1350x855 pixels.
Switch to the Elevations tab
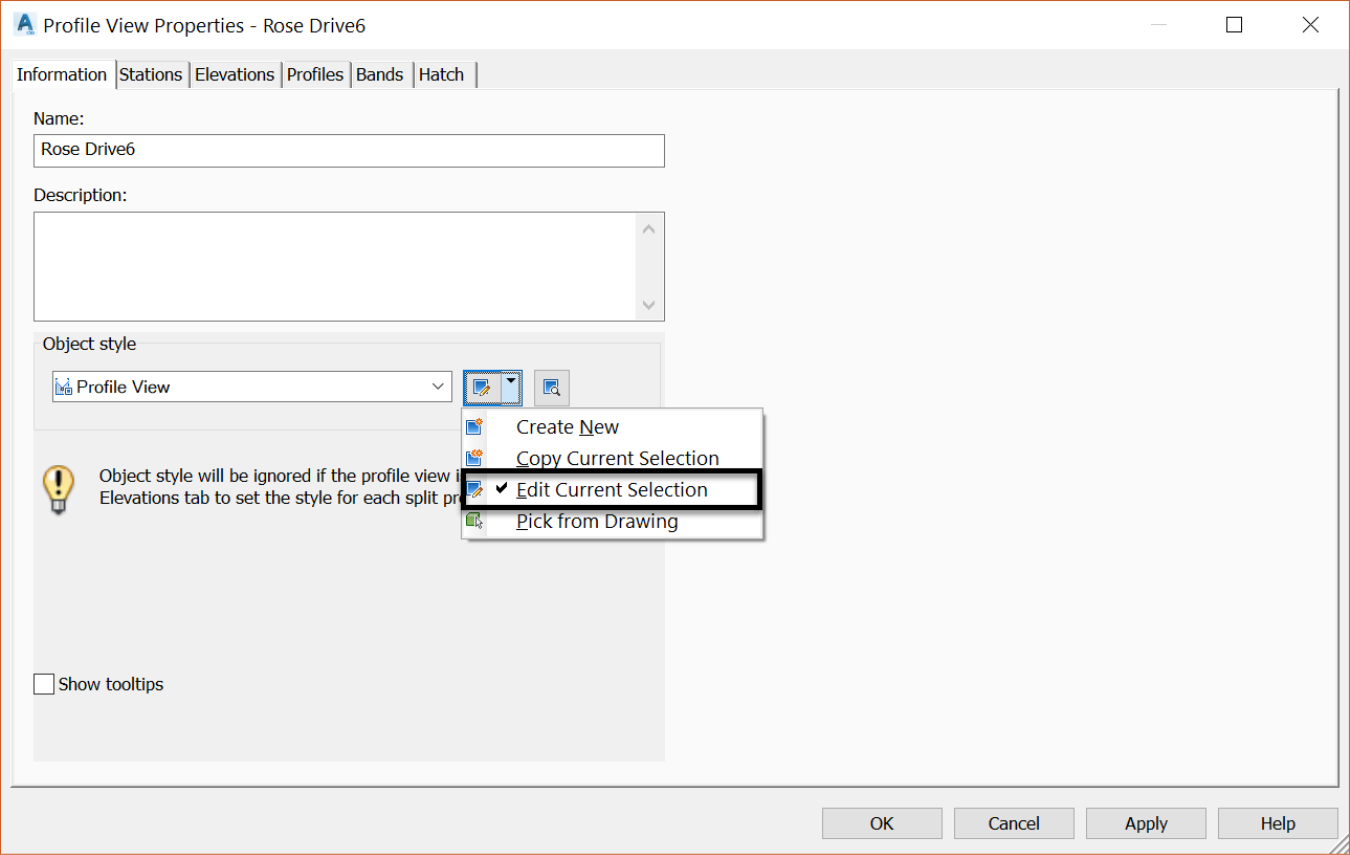pos(234,75)
